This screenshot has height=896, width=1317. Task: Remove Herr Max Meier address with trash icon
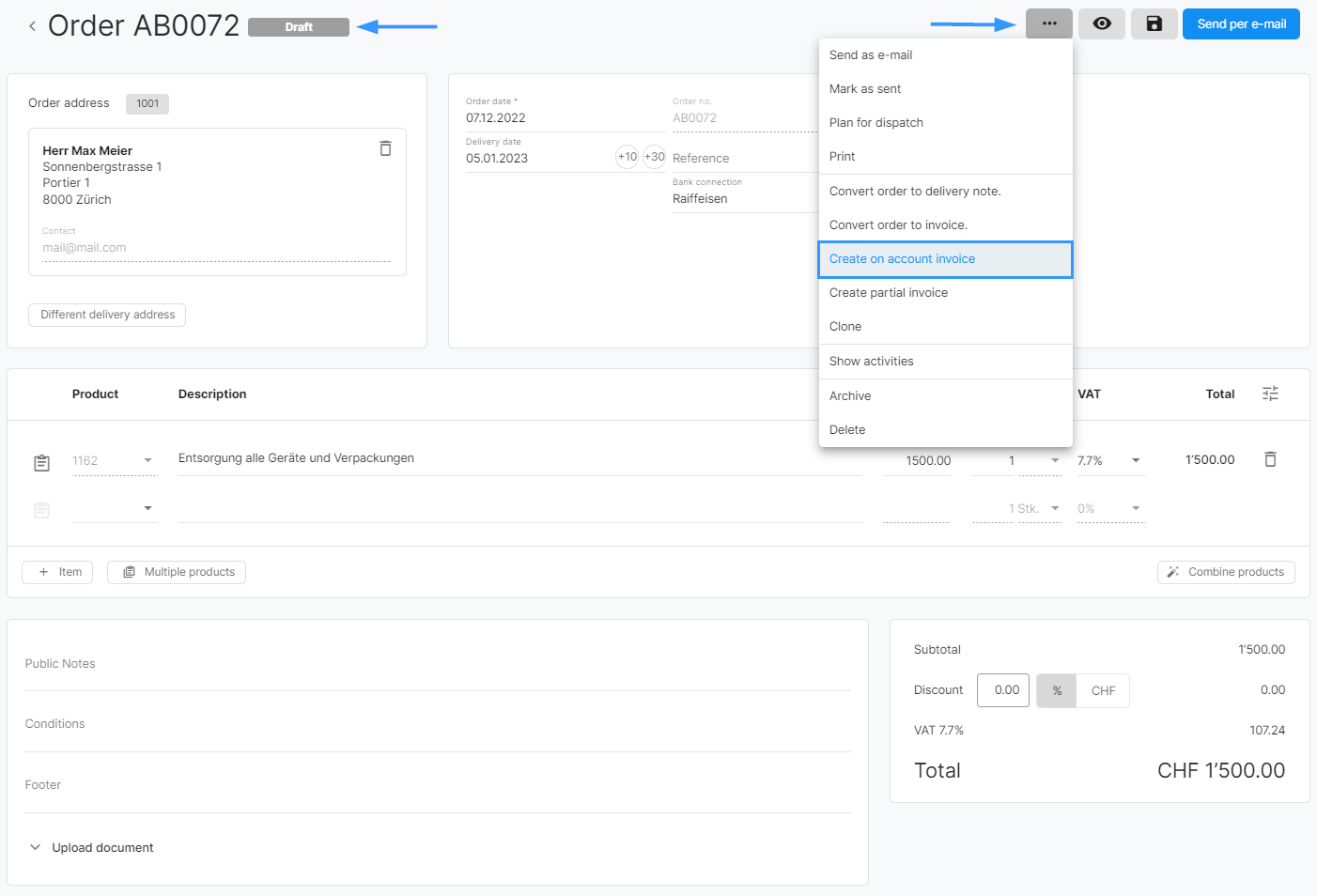[x=385, y=148]
